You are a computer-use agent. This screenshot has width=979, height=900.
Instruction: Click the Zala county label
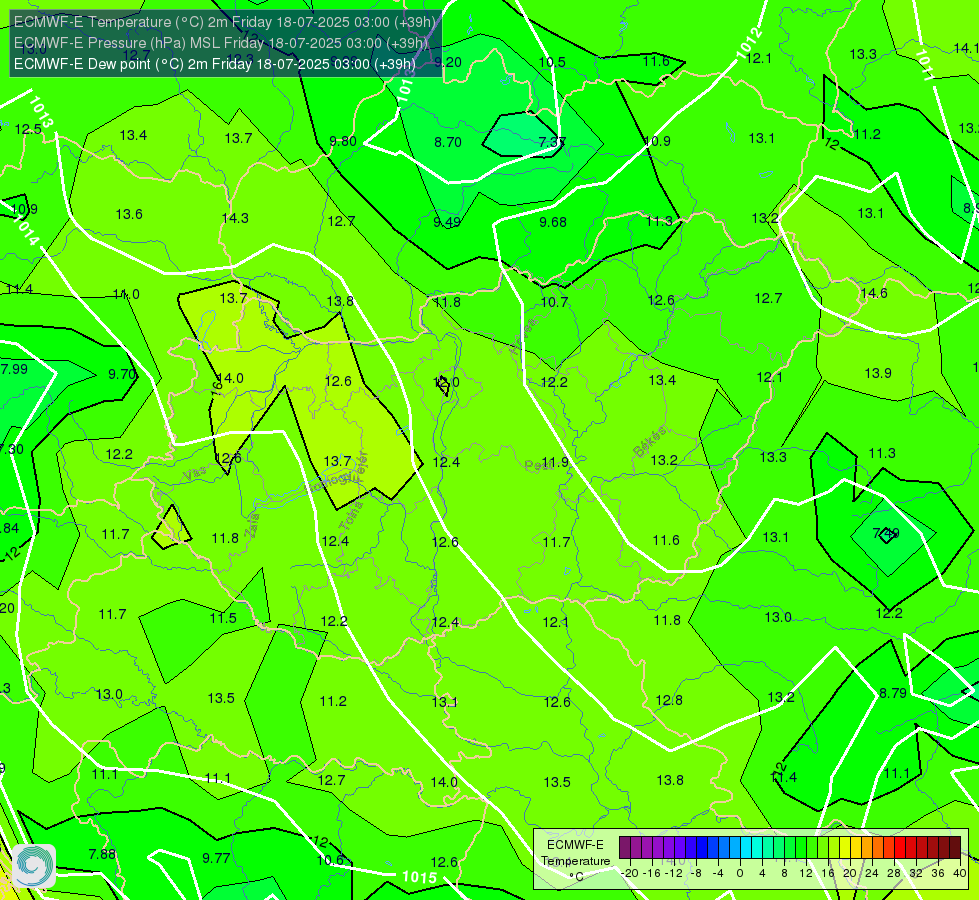point(252,525)
